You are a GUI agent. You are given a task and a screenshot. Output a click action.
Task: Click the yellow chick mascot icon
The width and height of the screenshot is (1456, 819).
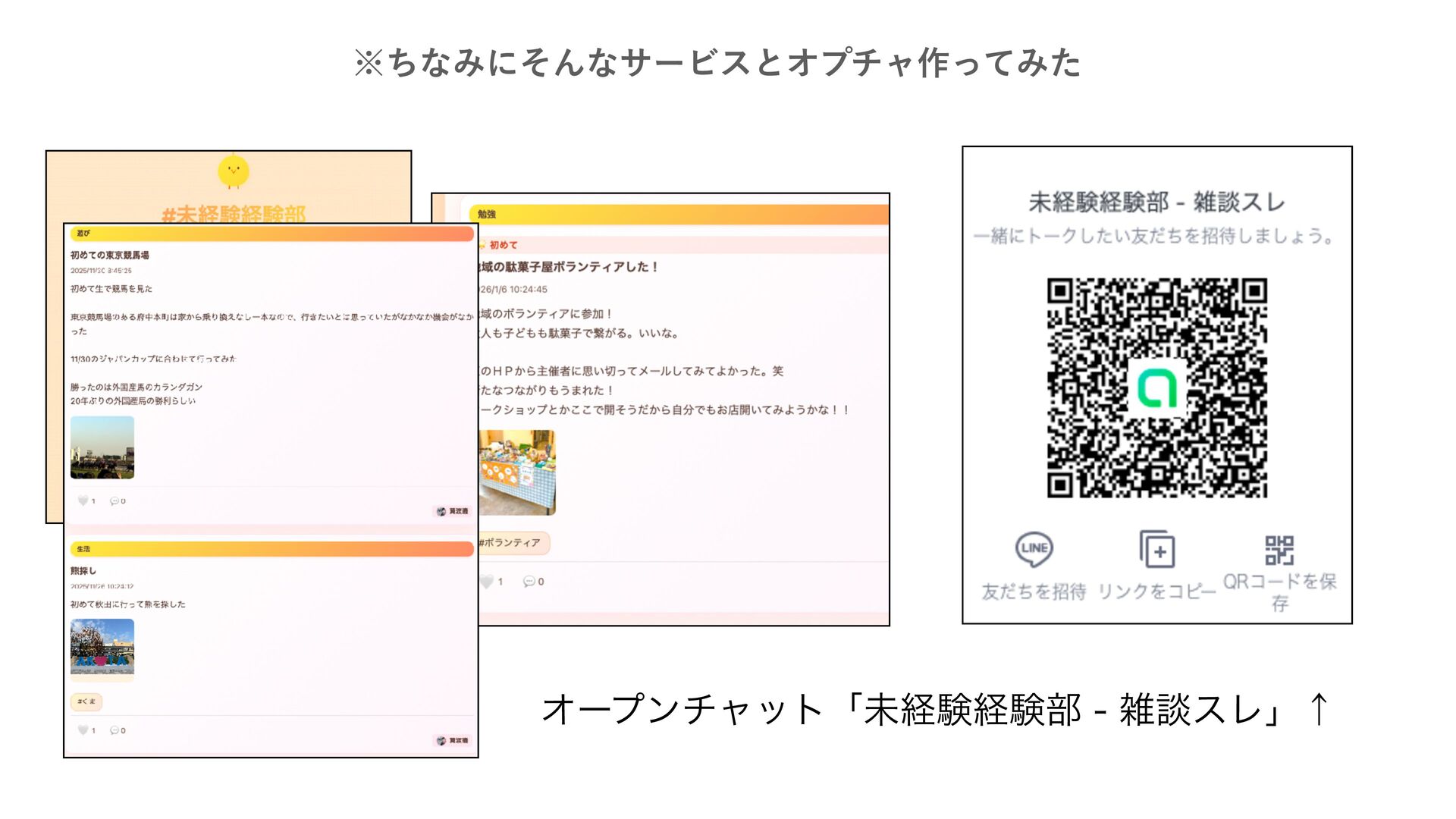234,171
